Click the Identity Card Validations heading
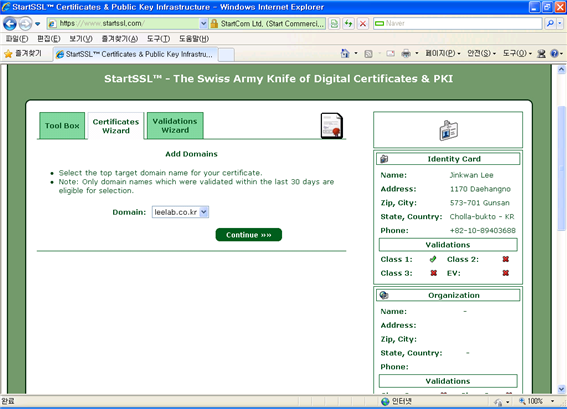 pyautogui.click(x=448, y=245)
